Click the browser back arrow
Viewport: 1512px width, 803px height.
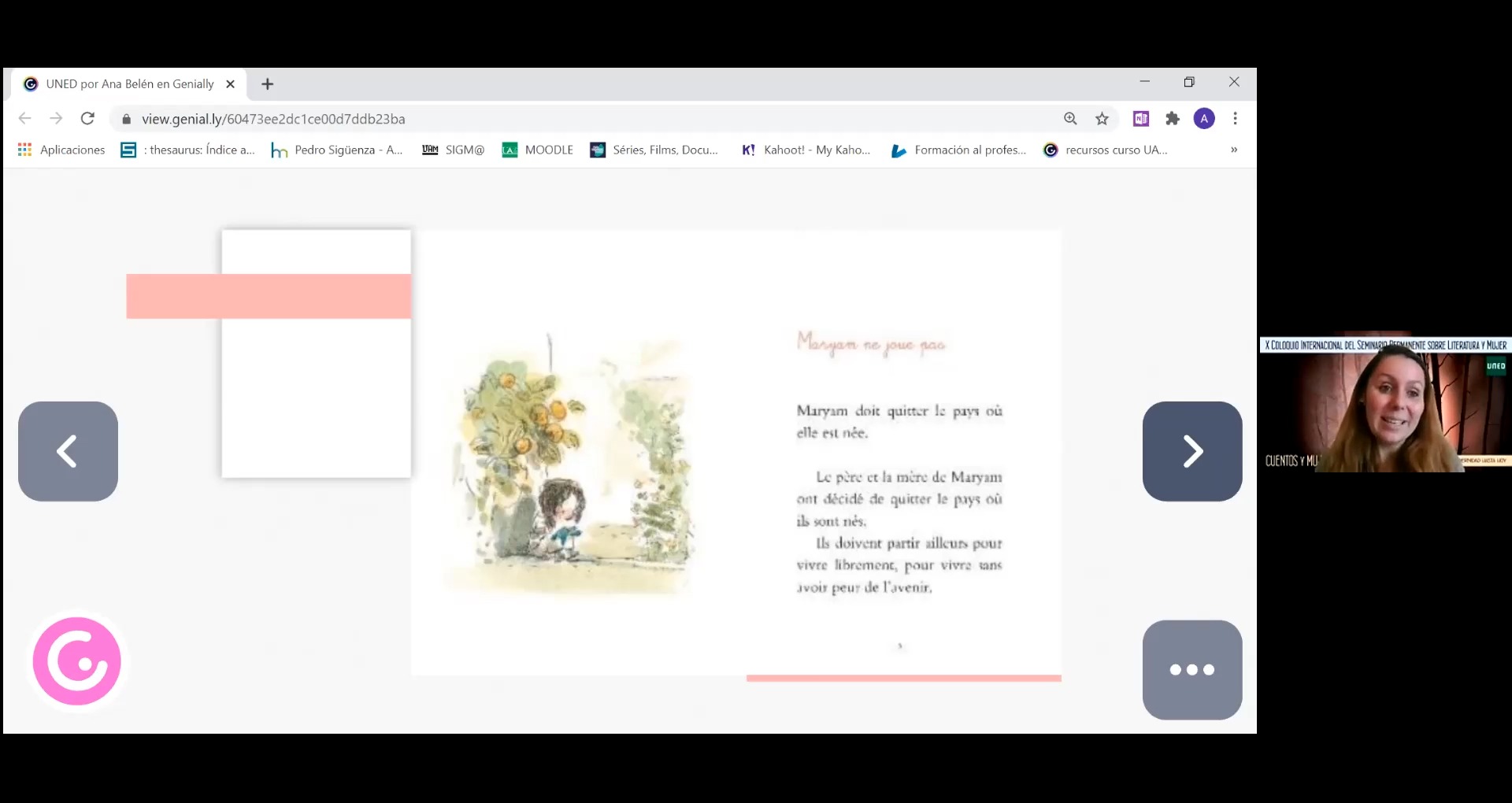(x=25, y=119)
